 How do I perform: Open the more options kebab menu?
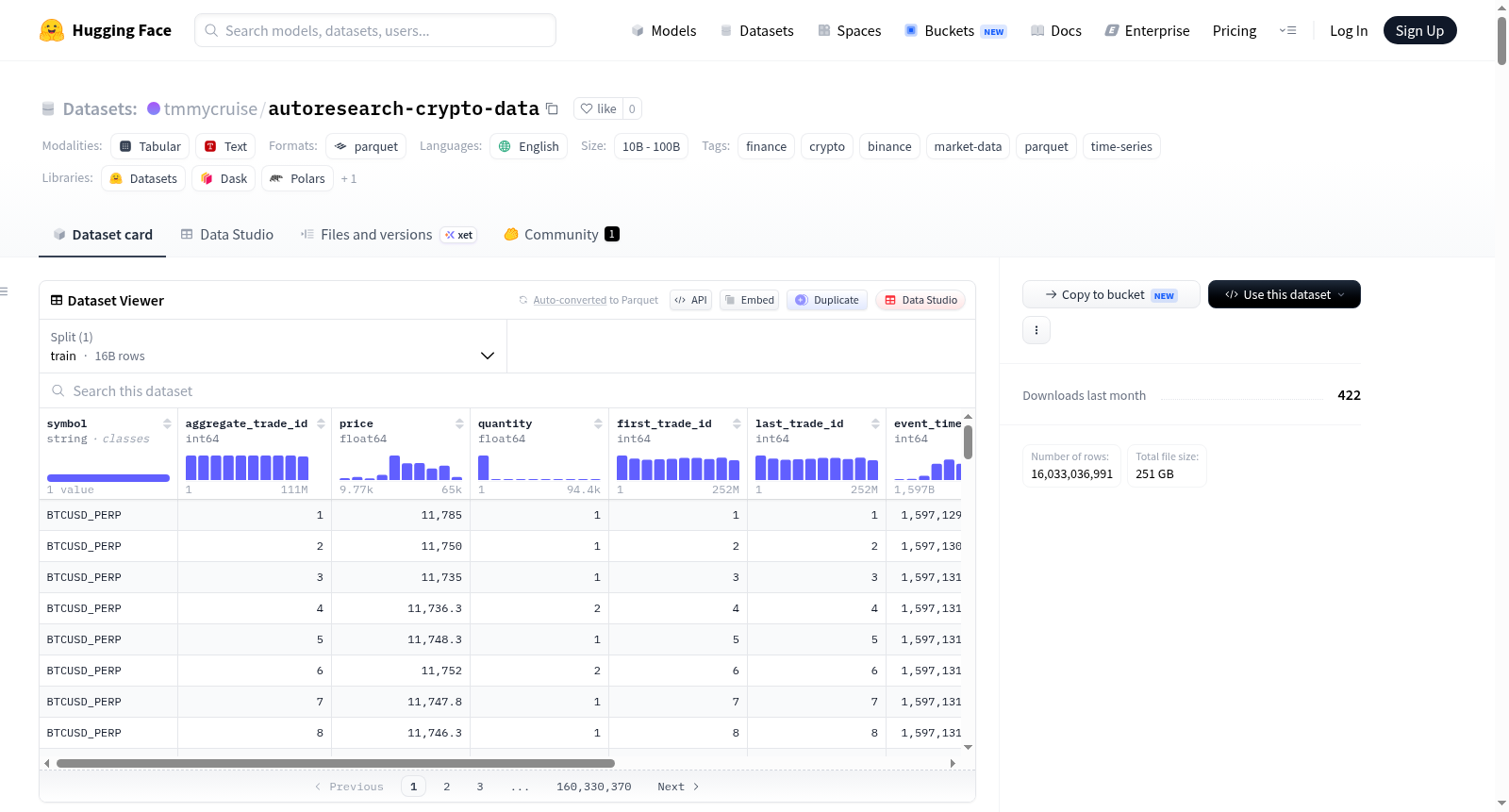coord(1036,330)
